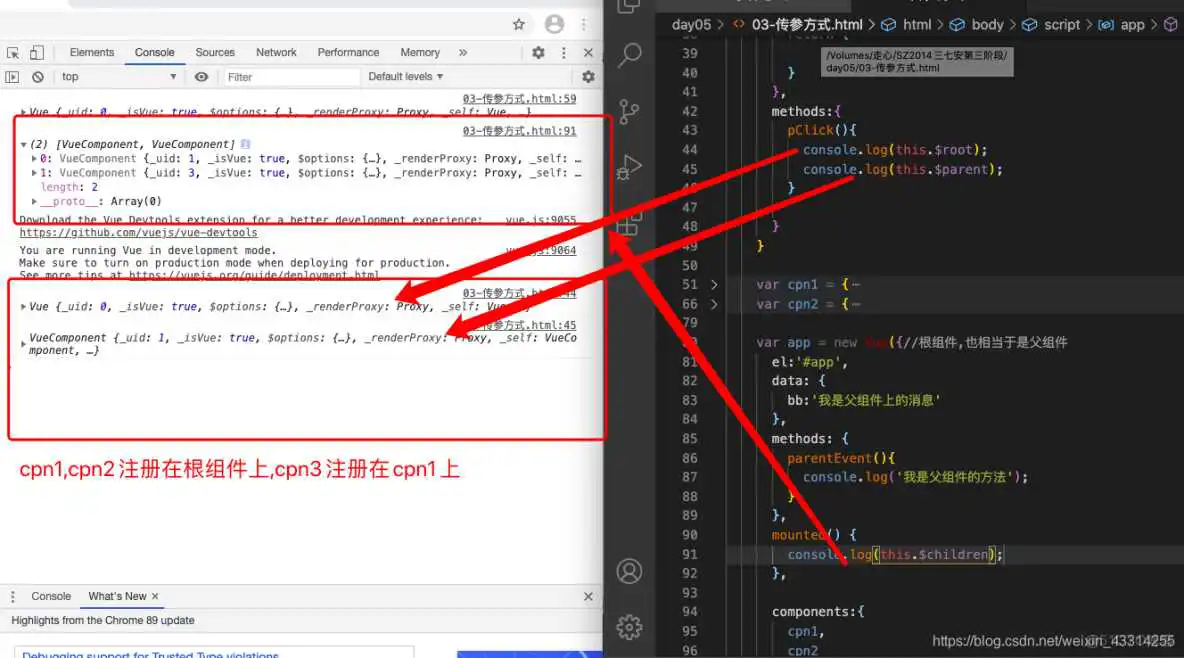Place cursor on line 91 this.$children
The height and width of the screenshot is (658, 1184).
click(934, 555)
